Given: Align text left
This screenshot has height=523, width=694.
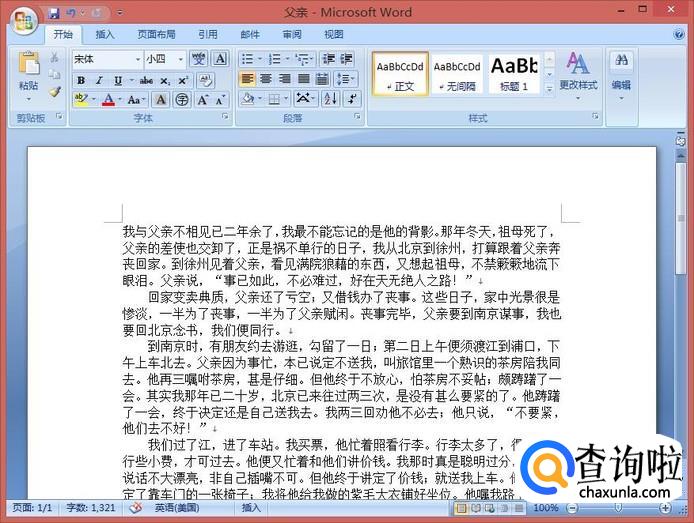Looking at the screenshot, I should coord(247,79).
